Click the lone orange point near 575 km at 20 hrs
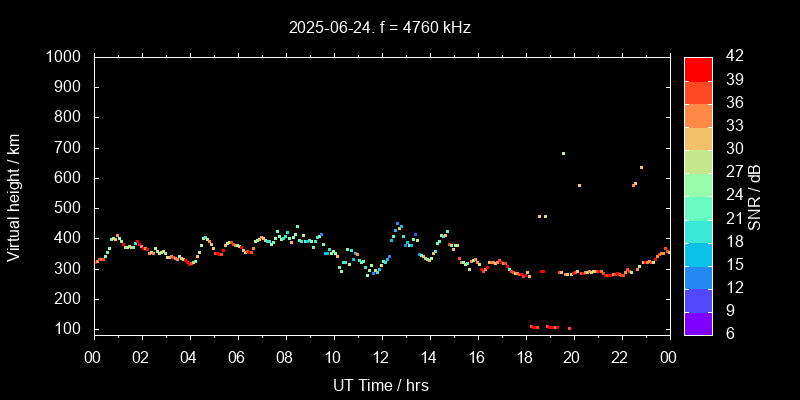 pyautogui.click(x=579, y=185)
